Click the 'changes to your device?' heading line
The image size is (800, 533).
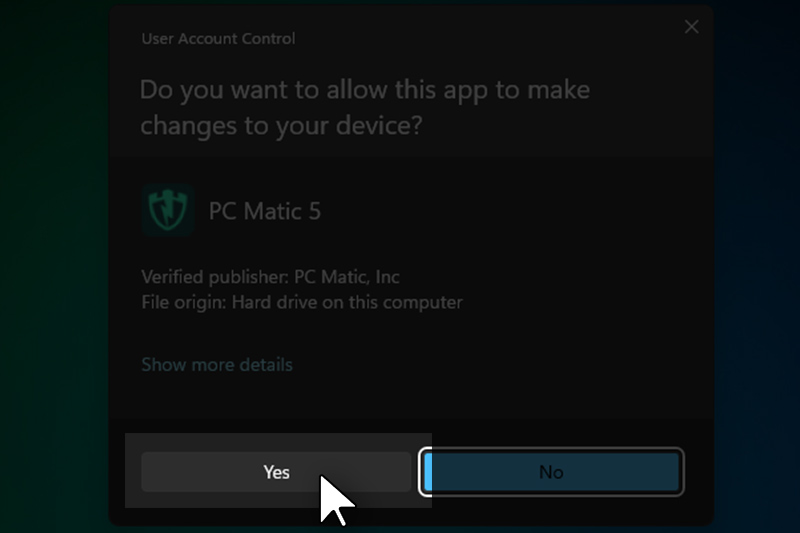[x=281, y=126]
